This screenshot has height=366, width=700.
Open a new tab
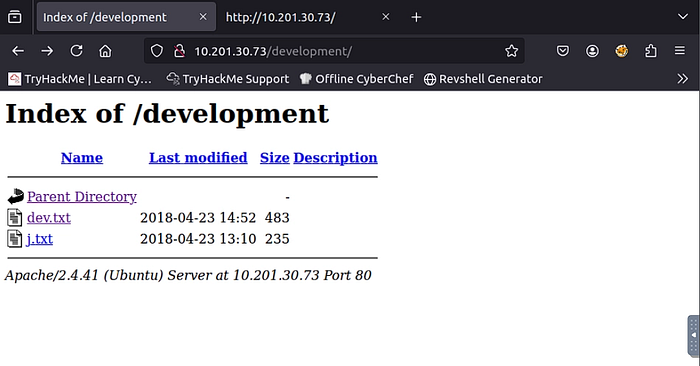(416, 17)
